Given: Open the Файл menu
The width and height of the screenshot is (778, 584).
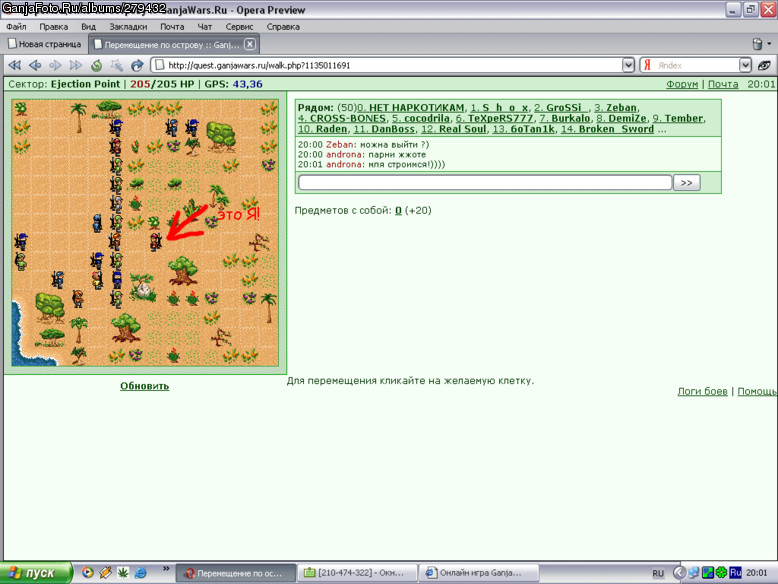Looking at the screenshot, I should tap(16, 27).
